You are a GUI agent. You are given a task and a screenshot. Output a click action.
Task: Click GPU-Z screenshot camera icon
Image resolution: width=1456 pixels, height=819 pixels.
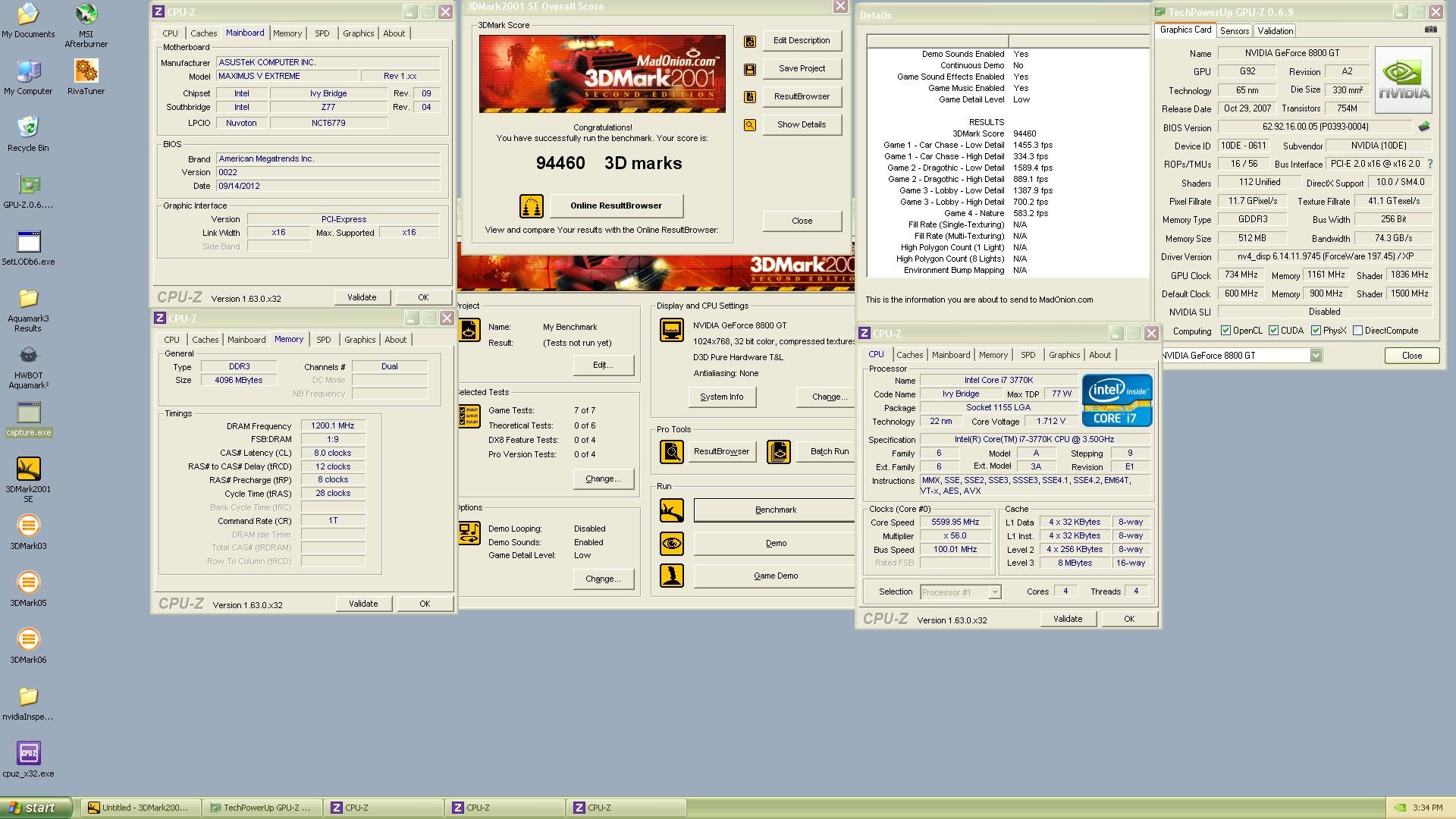(x=1430, y=30)
